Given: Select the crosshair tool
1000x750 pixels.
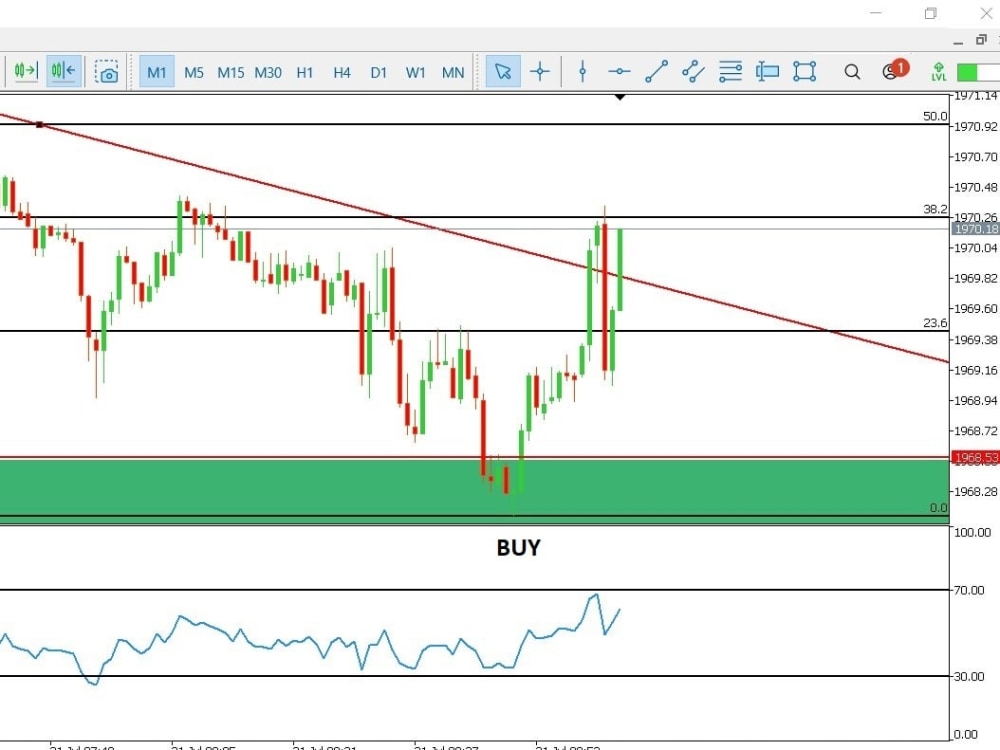Looking at the screenshot, I should coord(540,71).
